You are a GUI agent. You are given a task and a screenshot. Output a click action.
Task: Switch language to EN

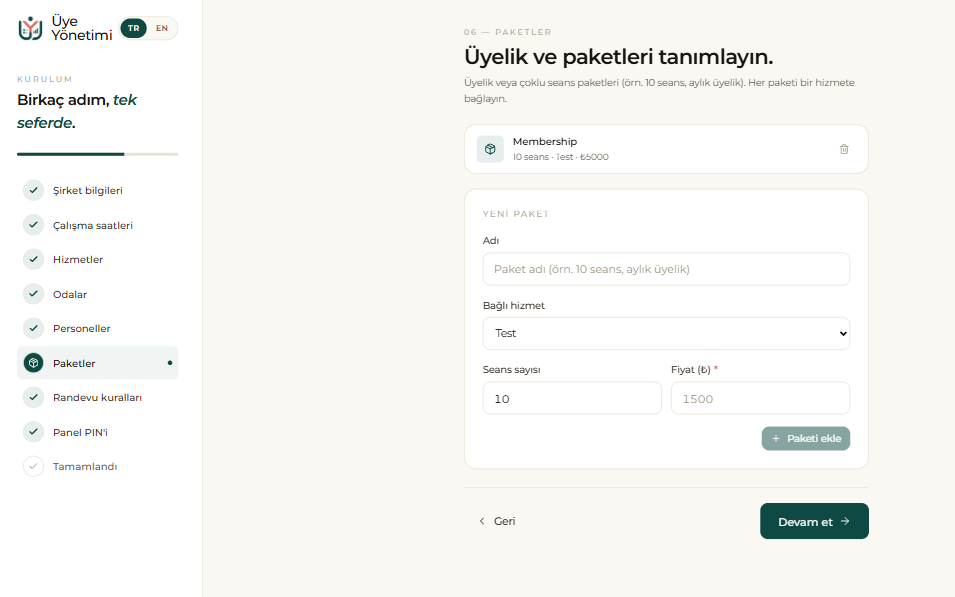coord(161,28)
